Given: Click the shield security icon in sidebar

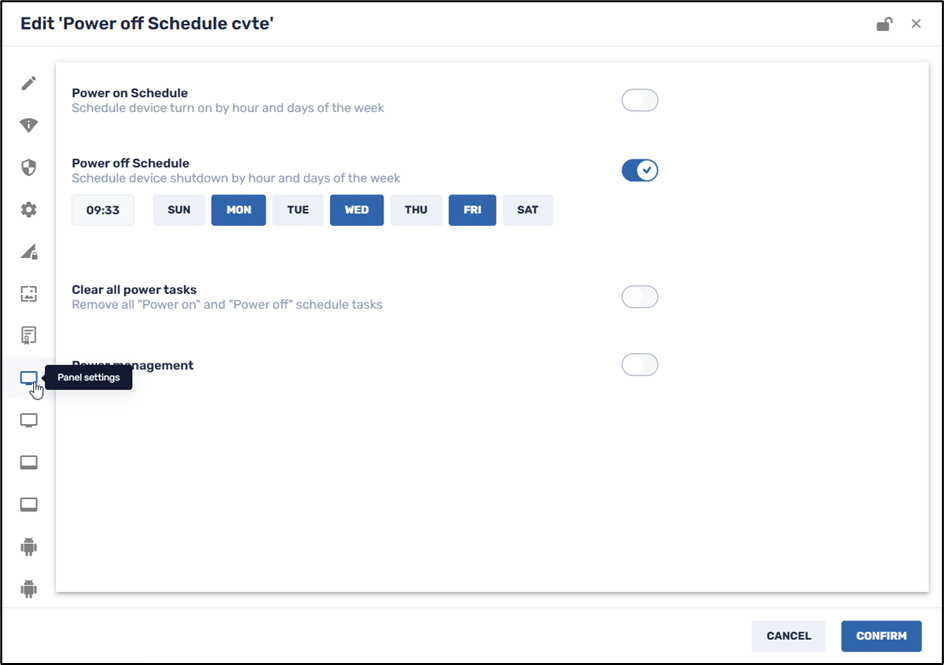Looking at the screenshot, I should point(28,167).
